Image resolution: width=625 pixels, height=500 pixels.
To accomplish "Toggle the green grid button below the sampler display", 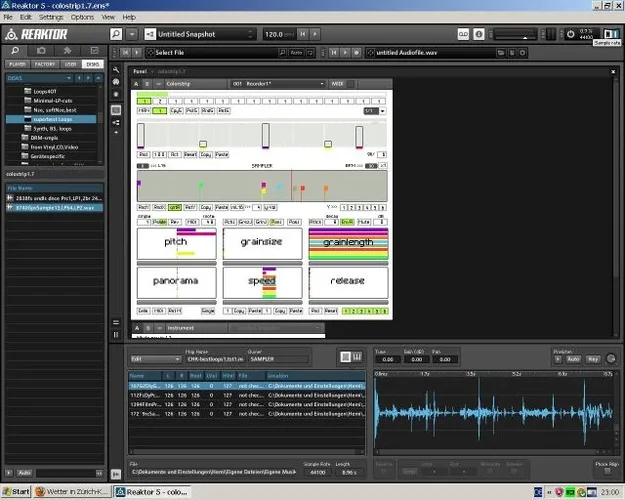I will (x=175, y=207).
